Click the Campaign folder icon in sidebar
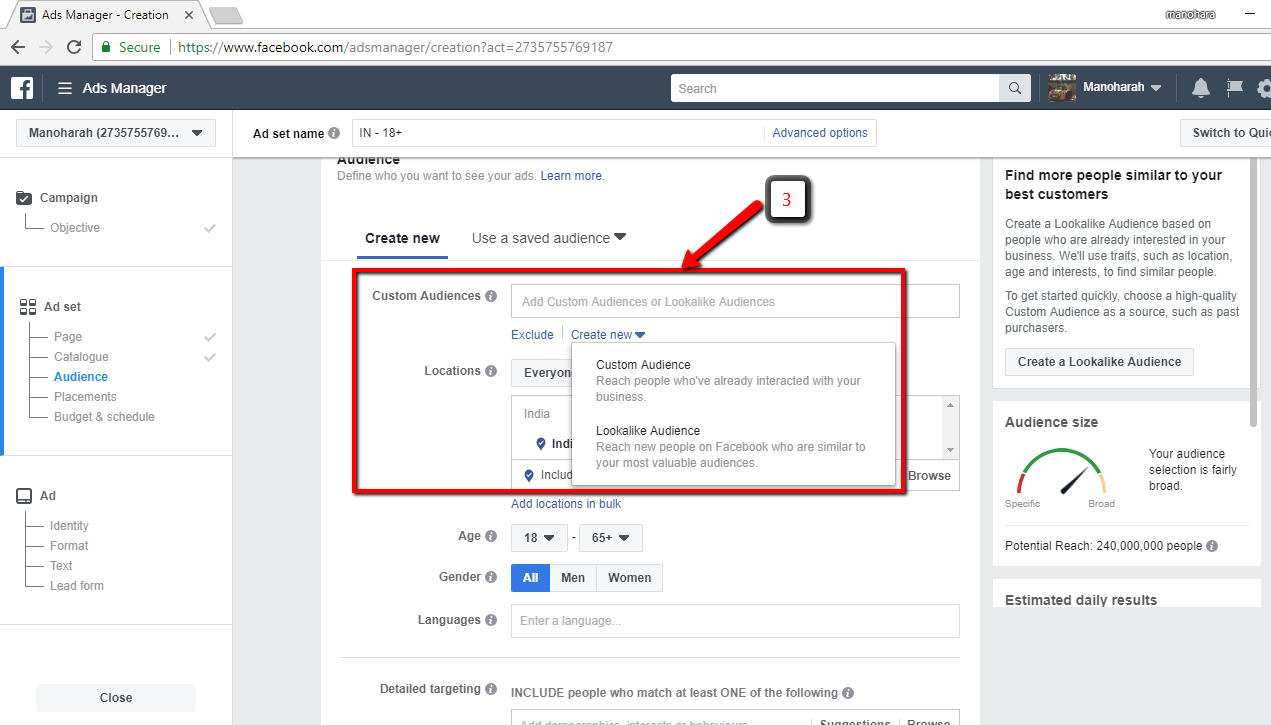The width and height of the screenshot is (1271, 725). pyautogui.click(x=25, y=198)
